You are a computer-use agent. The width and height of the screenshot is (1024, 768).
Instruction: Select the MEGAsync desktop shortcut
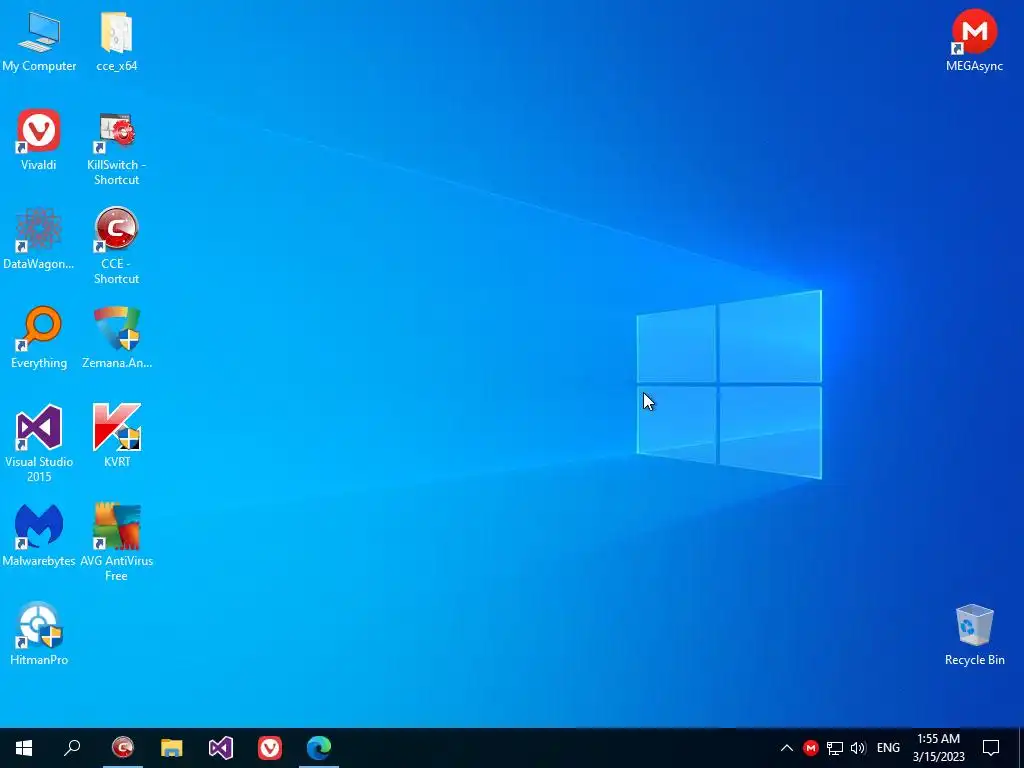pos(974,40)
